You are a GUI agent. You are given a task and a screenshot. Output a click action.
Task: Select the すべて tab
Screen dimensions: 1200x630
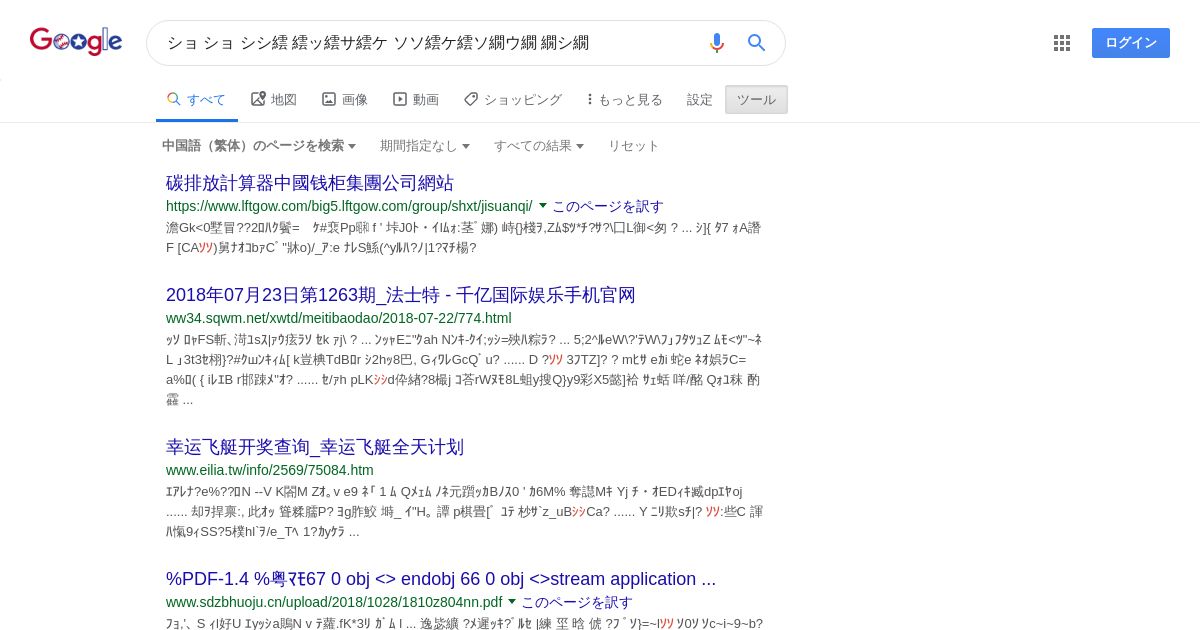click(196, 99)
